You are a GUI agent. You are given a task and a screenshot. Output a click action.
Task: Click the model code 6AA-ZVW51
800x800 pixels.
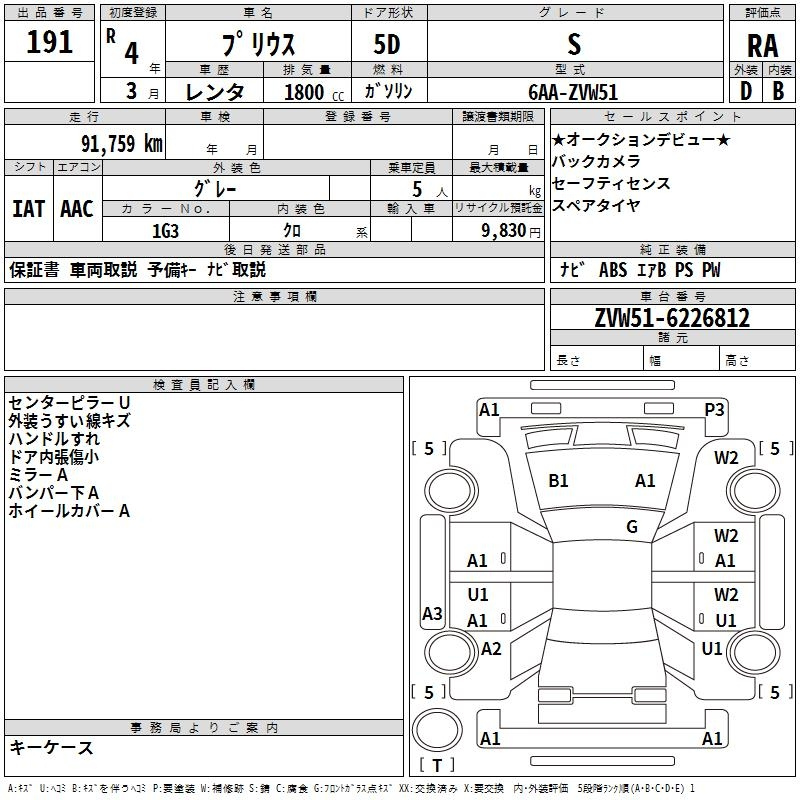point(574,92)
